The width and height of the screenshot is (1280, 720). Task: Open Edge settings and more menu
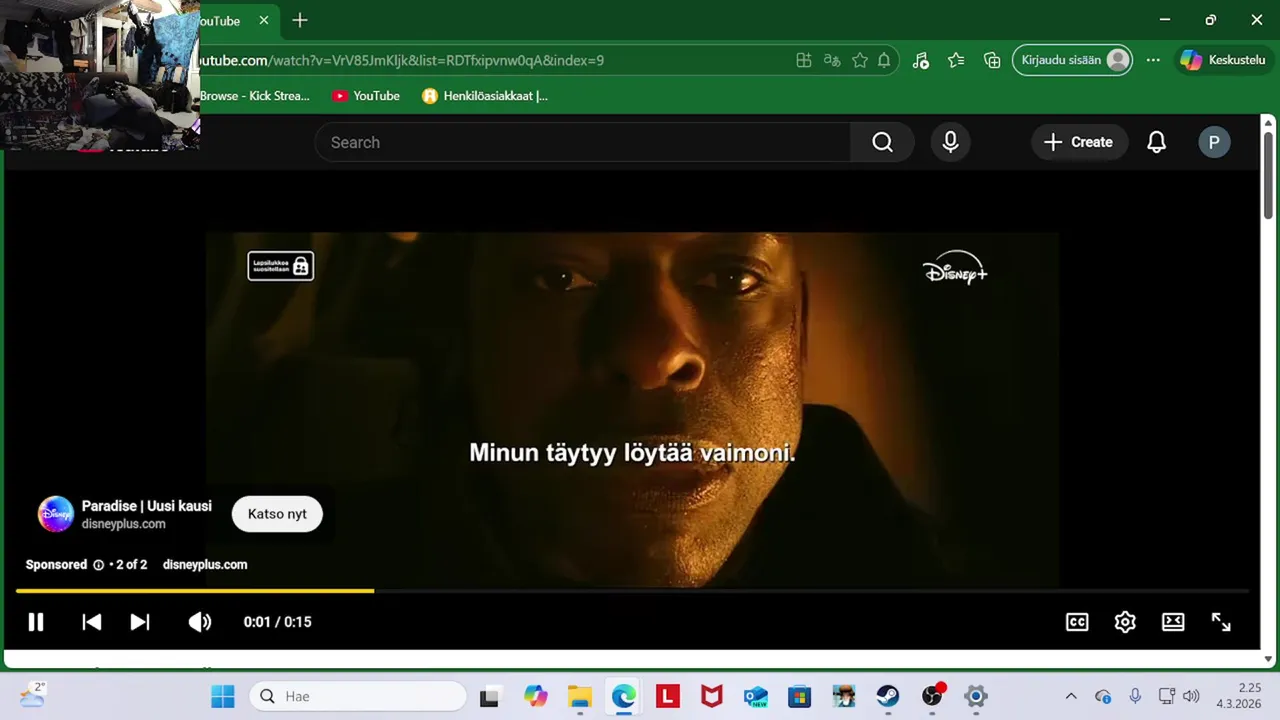tap(1153, 60)
